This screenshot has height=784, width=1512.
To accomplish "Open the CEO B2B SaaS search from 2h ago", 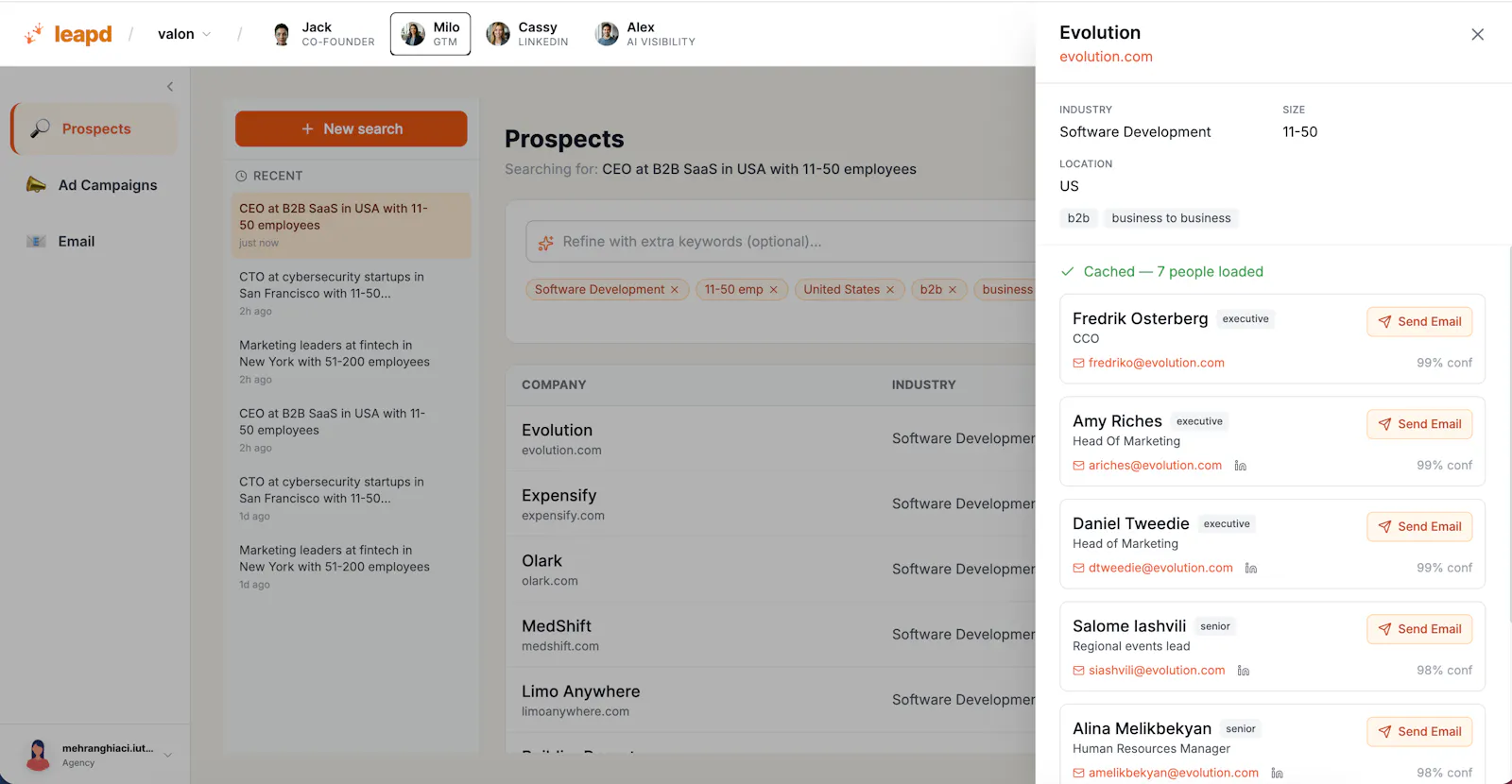I will [351, 430].
